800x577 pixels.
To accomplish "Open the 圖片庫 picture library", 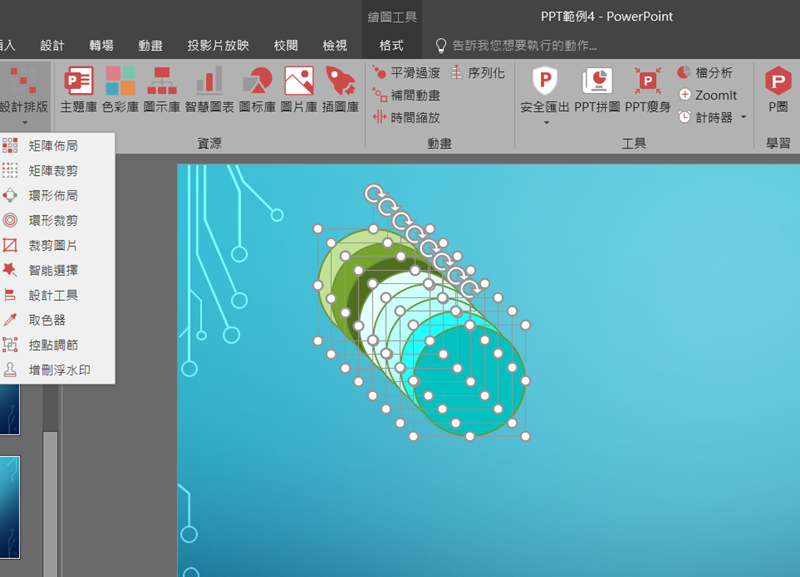I will 299,89.
